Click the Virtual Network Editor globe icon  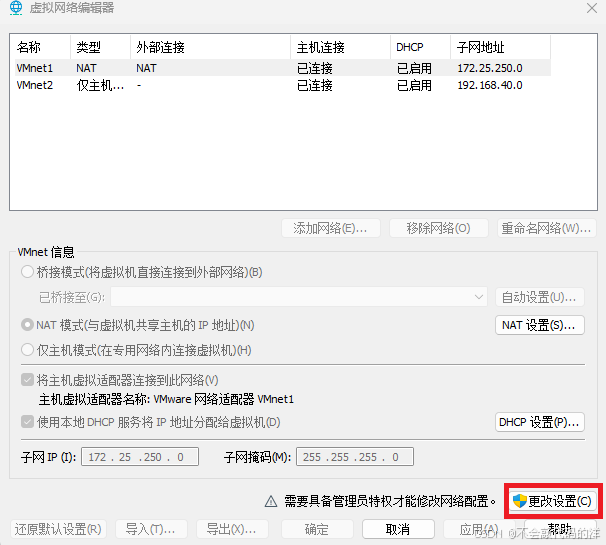[x=16, y=8]
